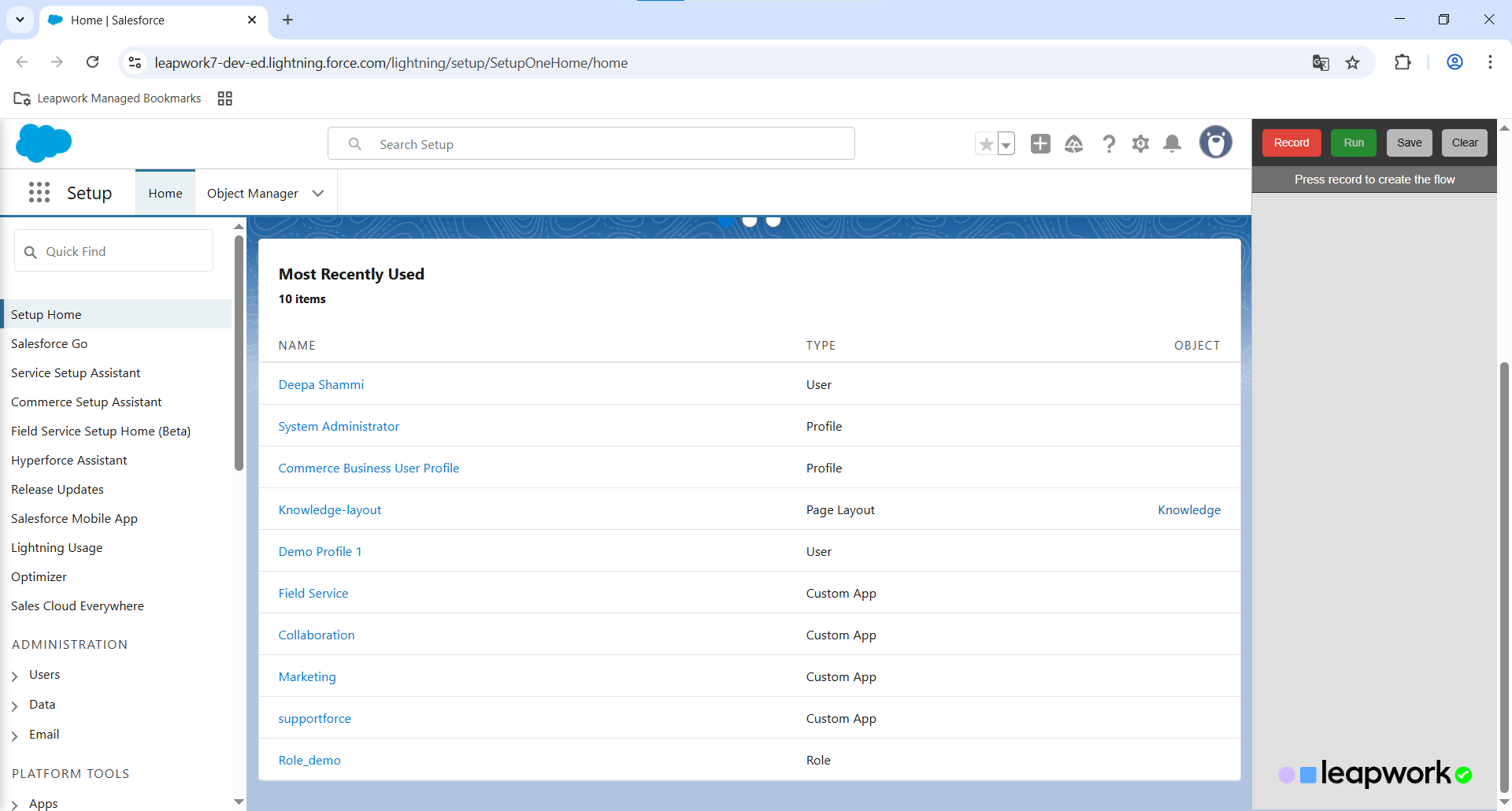Select the first carousel indicator dot

(x=726, y=221)
